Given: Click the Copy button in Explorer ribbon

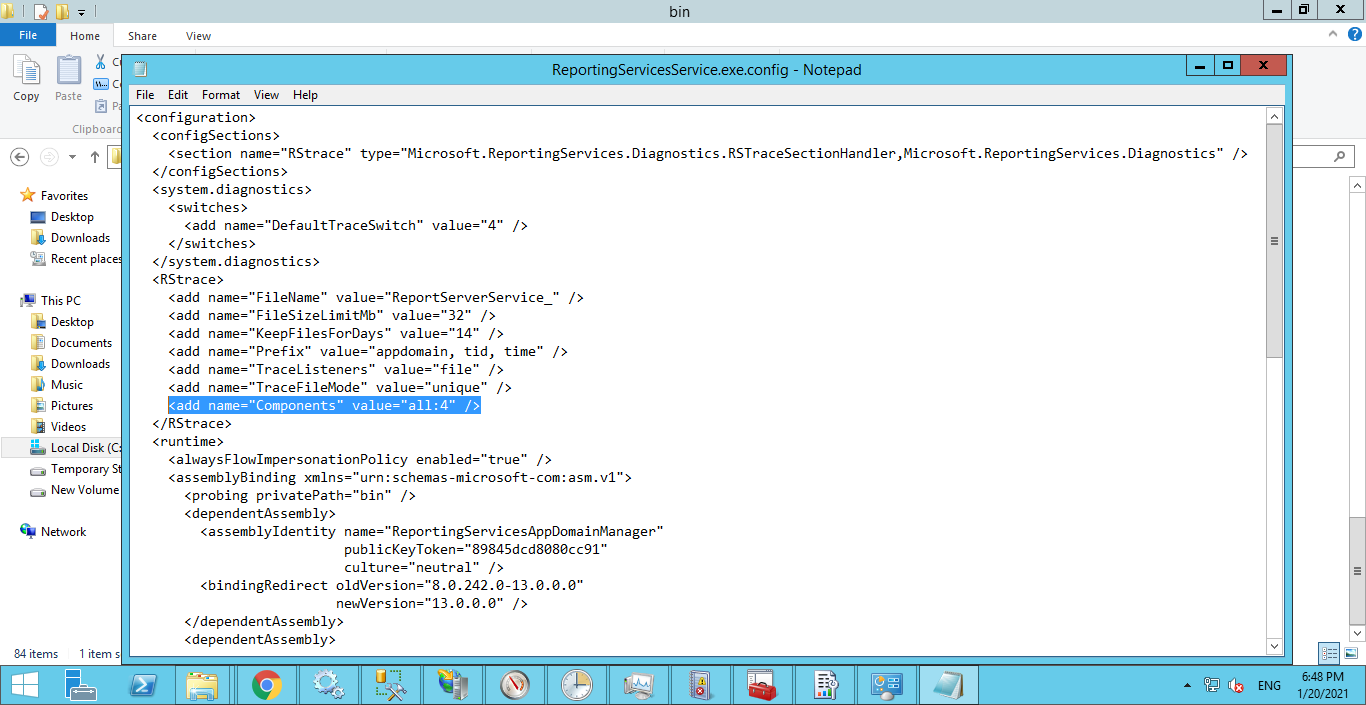Looking at the screenshot, I should [x=26, y=78].
